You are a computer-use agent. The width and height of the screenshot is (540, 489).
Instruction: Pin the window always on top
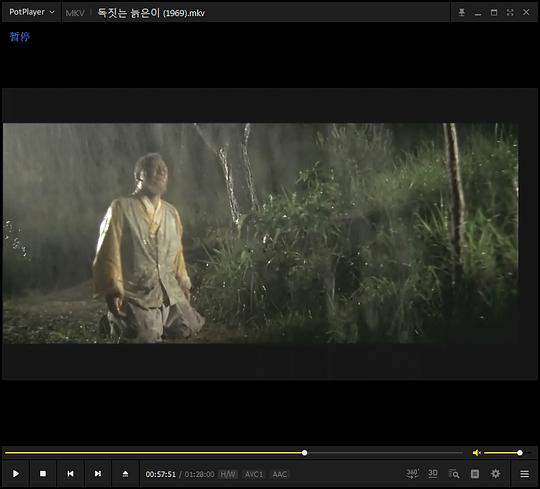click(461, 12)
